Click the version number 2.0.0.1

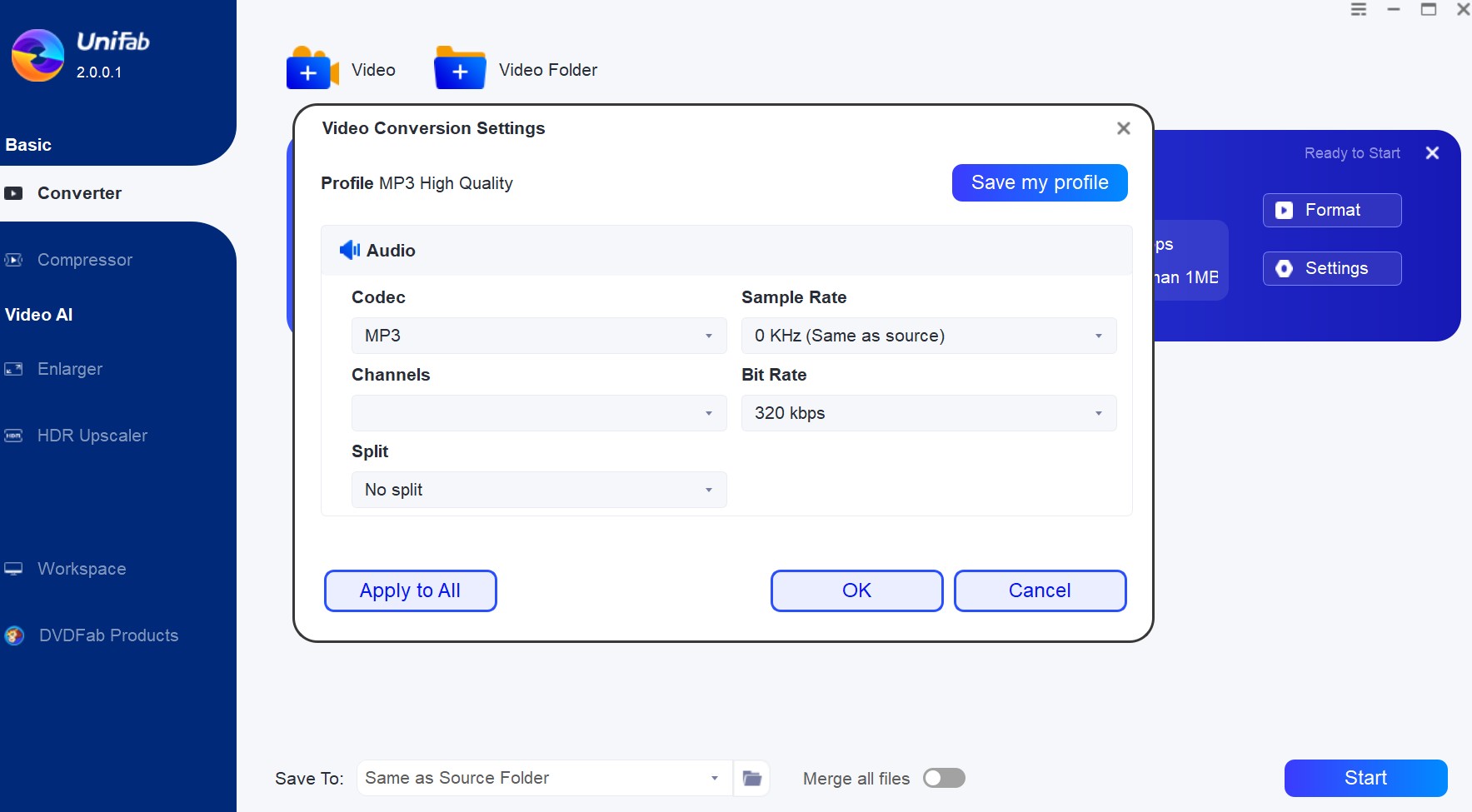[99, 72]
